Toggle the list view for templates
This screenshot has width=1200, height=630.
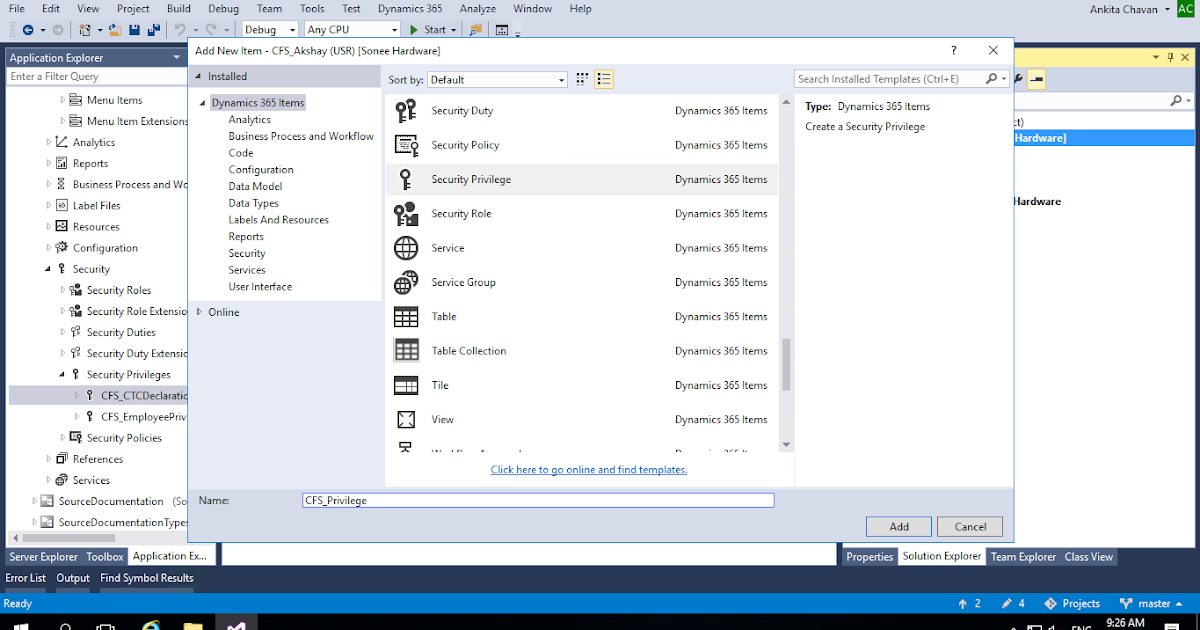(603, 79)
